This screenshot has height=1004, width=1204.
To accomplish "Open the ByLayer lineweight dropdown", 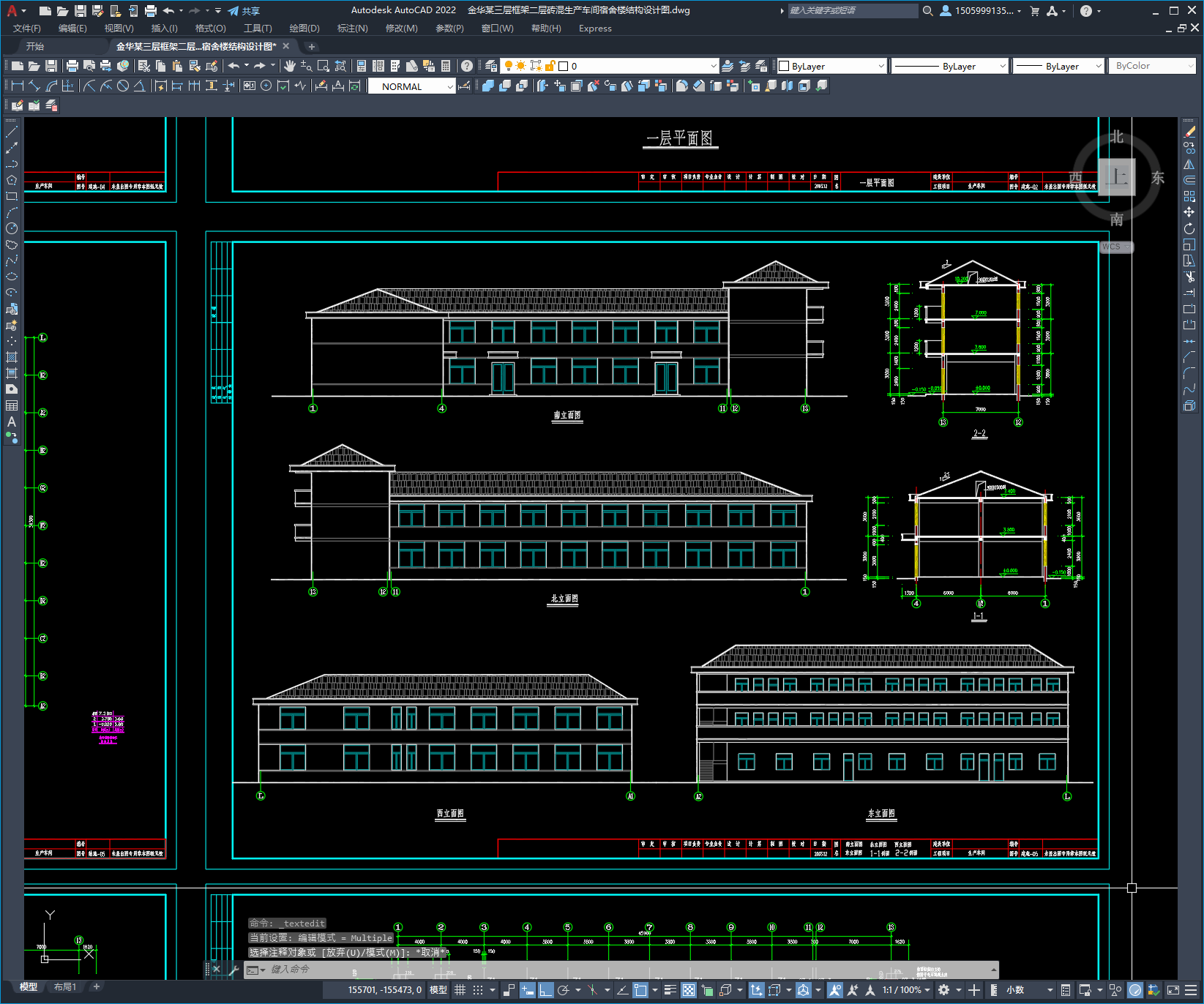I will (1058, 66).
